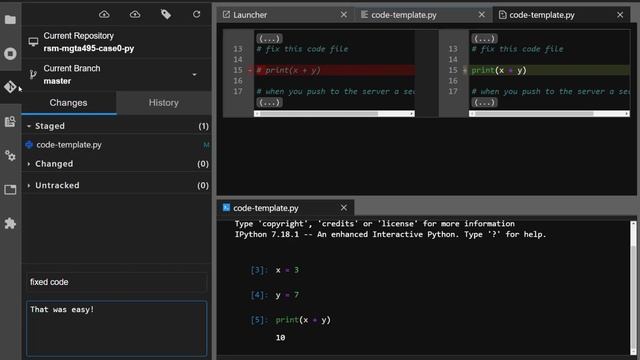
Task: Collapse the Staged section
Action: point(29,126)
